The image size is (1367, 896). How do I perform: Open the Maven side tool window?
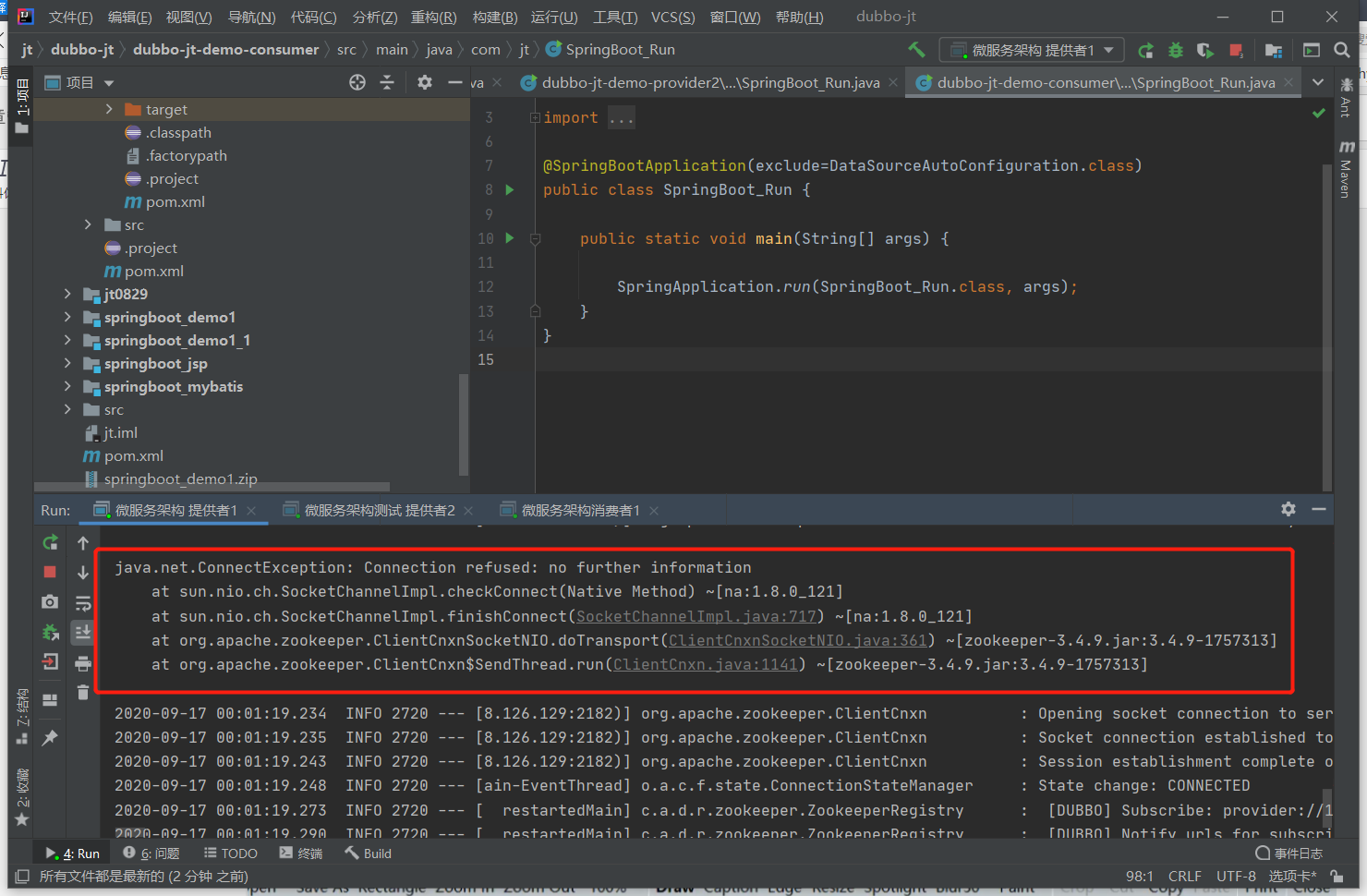tap(1346, 170)
